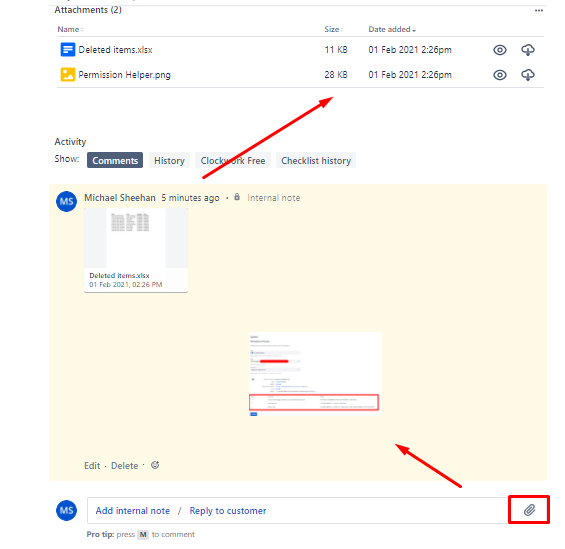The width and height of the screenshot is (565, 549).
Task: Sort attachments by Size column
Action: tap(334, 29)
